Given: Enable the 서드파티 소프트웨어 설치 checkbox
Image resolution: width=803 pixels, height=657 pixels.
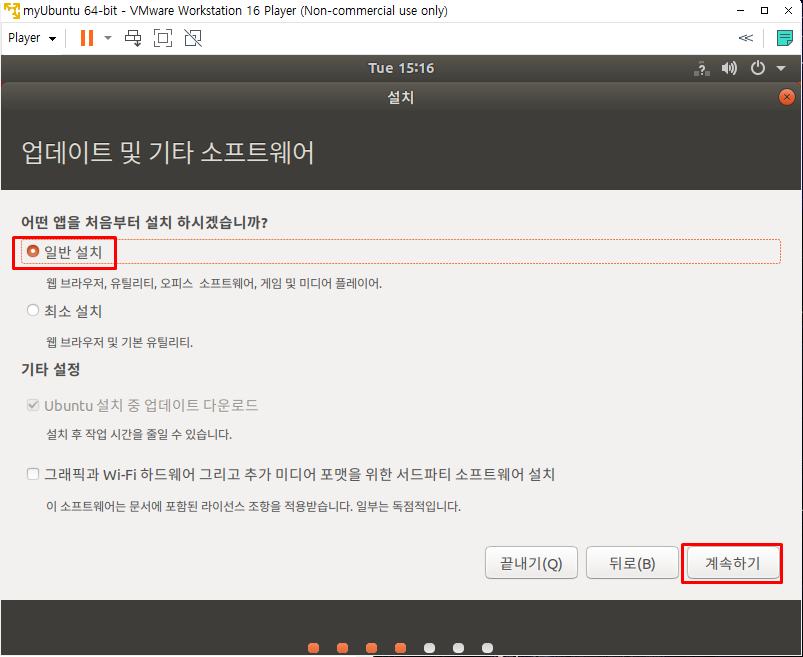Looking at the screenshot, I should (33, 474).
